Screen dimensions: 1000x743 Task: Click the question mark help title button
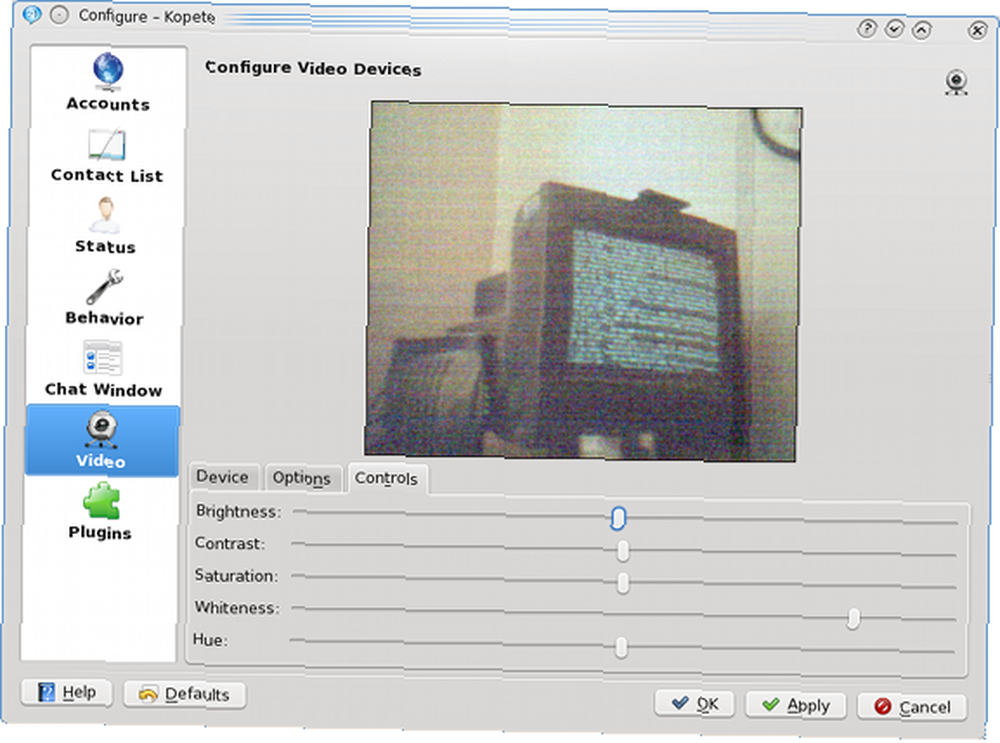867,29
